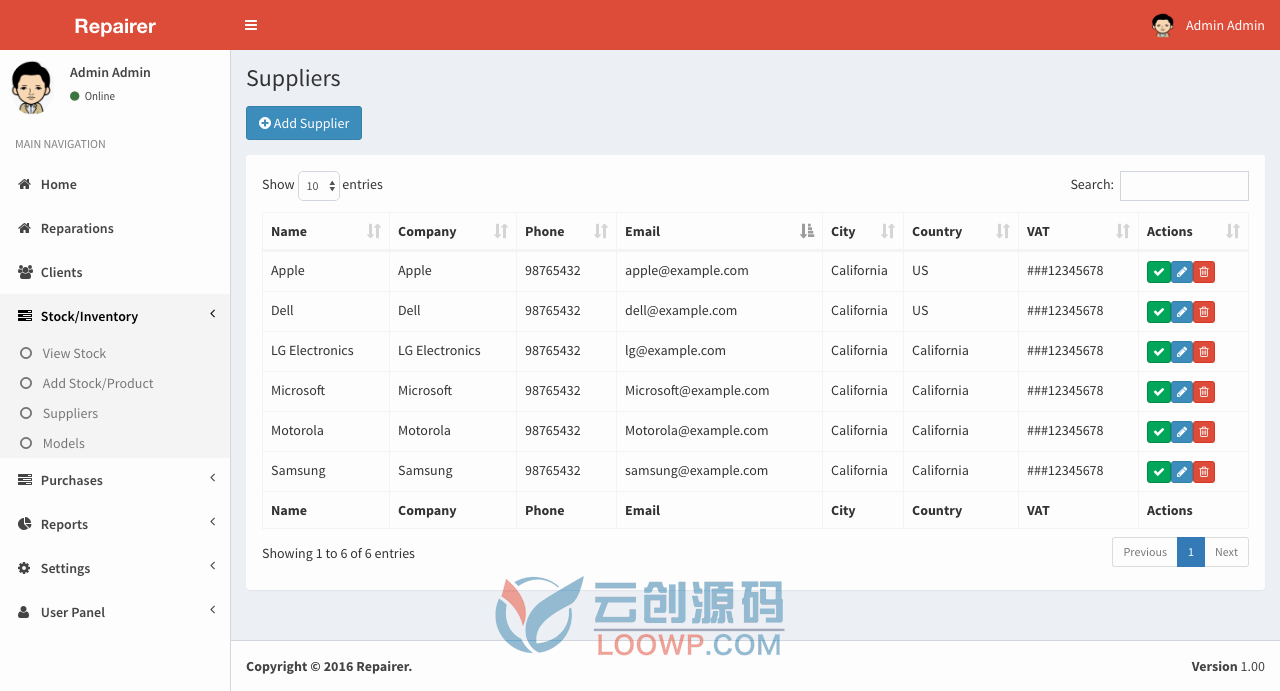Expand the Reports menu
This screenshot has height=691, width=1280.
click(x=115, y=524)
